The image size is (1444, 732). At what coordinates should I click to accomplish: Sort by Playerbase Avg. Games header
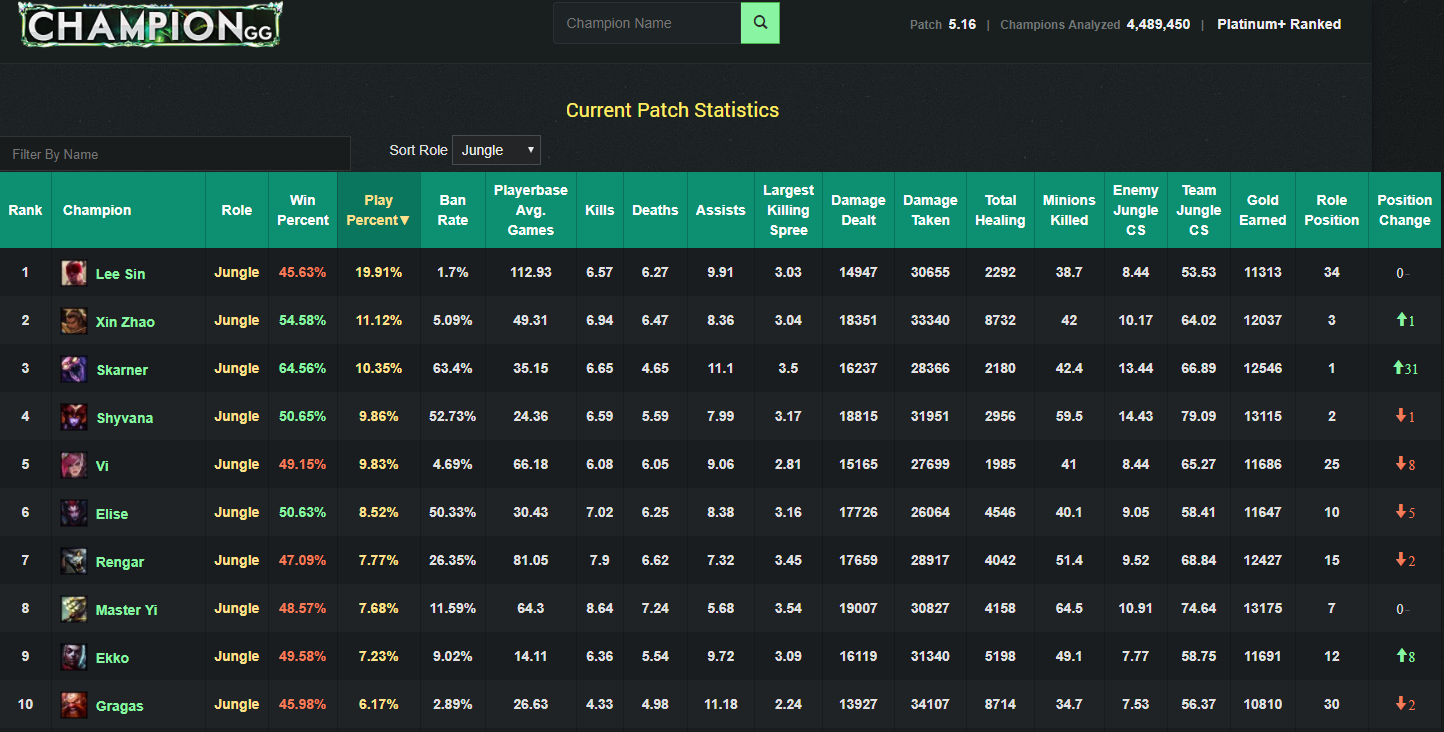click(531, 210)
